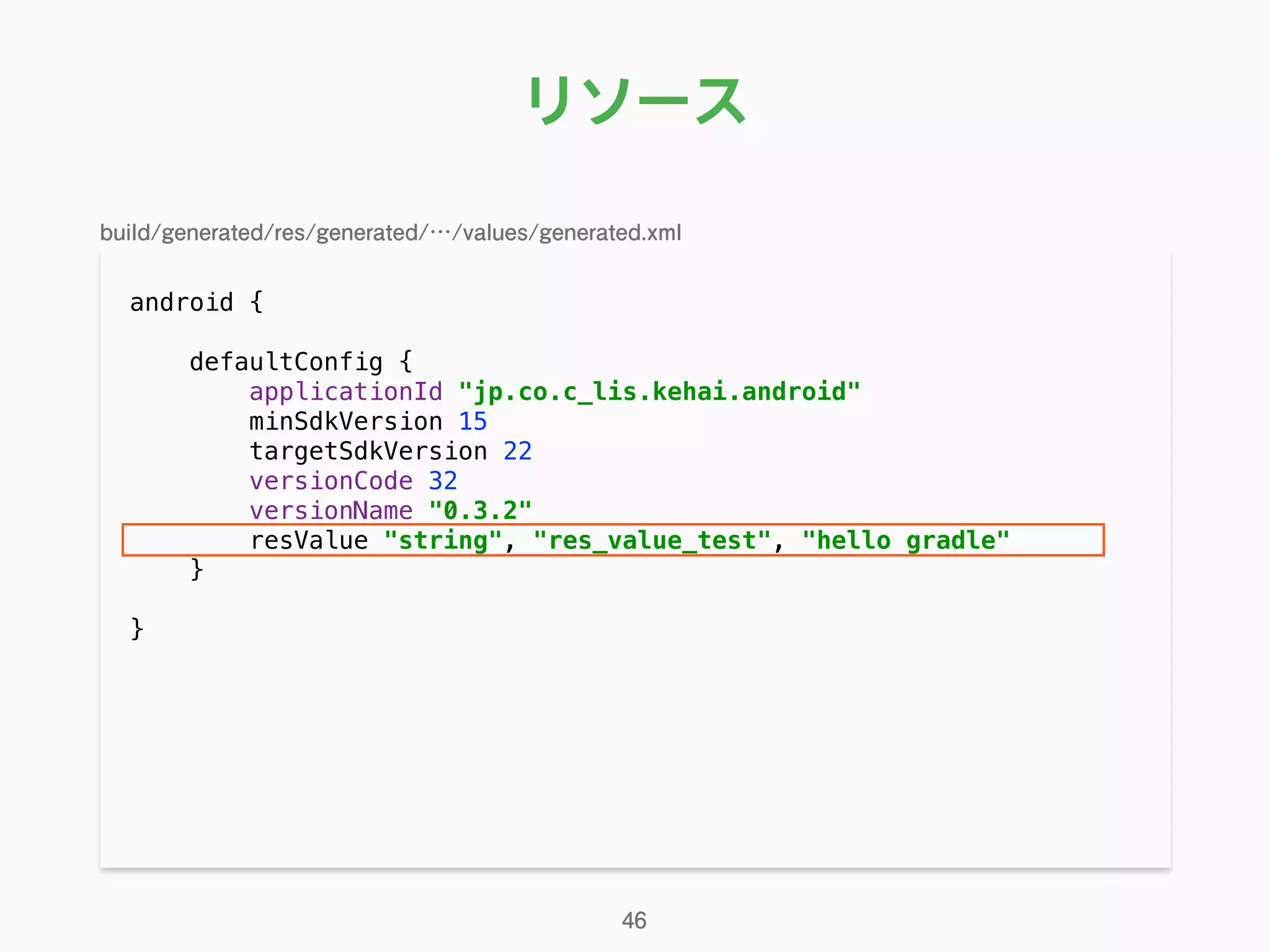Click the targetSdkVersion keyword

click(x=368, y=451)
